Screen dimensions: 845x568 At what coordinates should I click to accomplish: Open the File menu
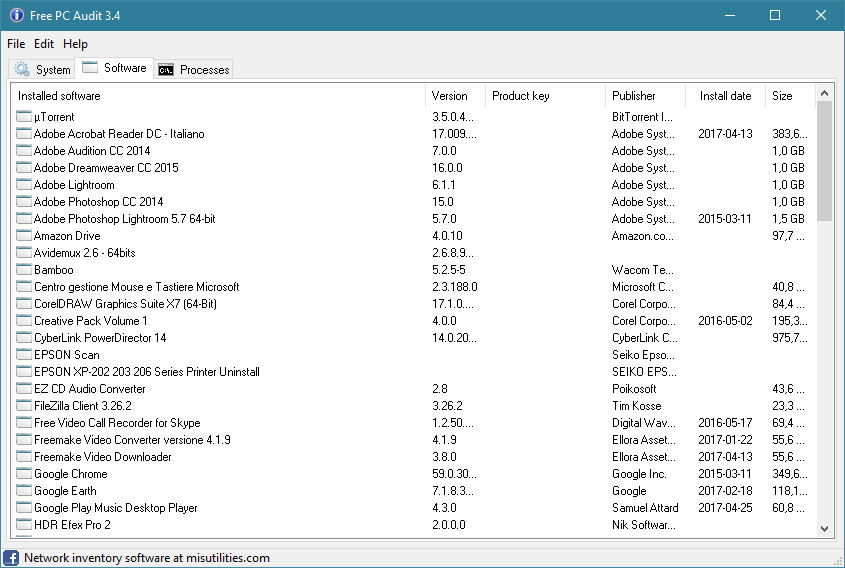point(16,44)
